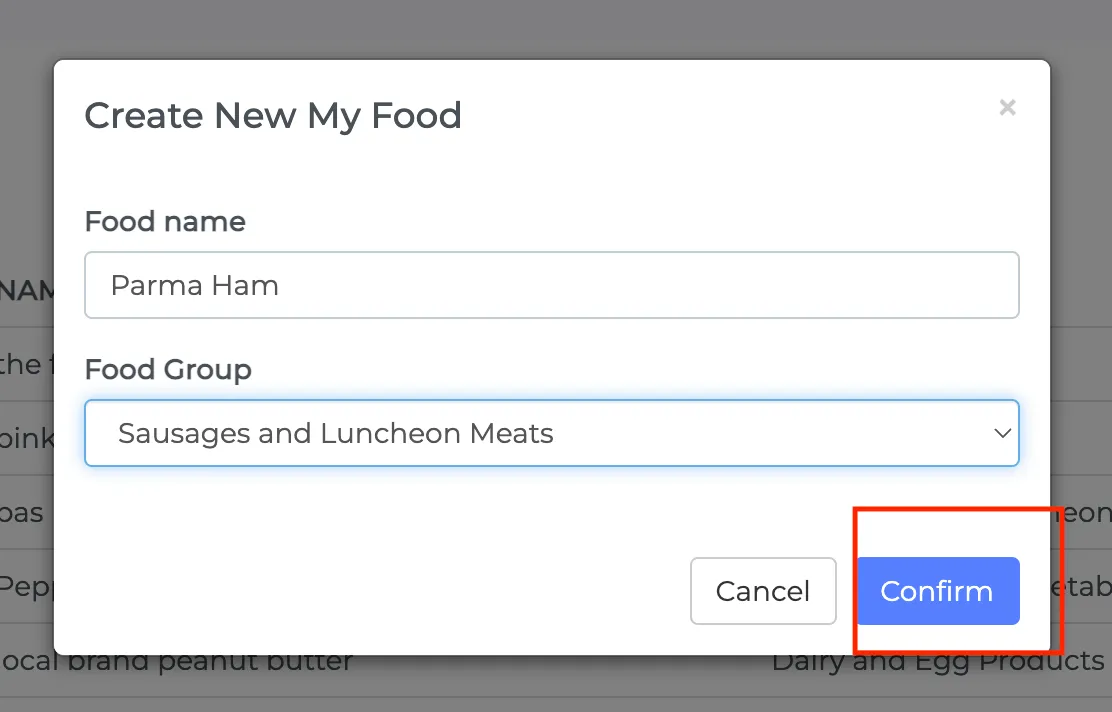Click the "Food name" label
This screenshot has height=712, width=1112.
[165, 222]
